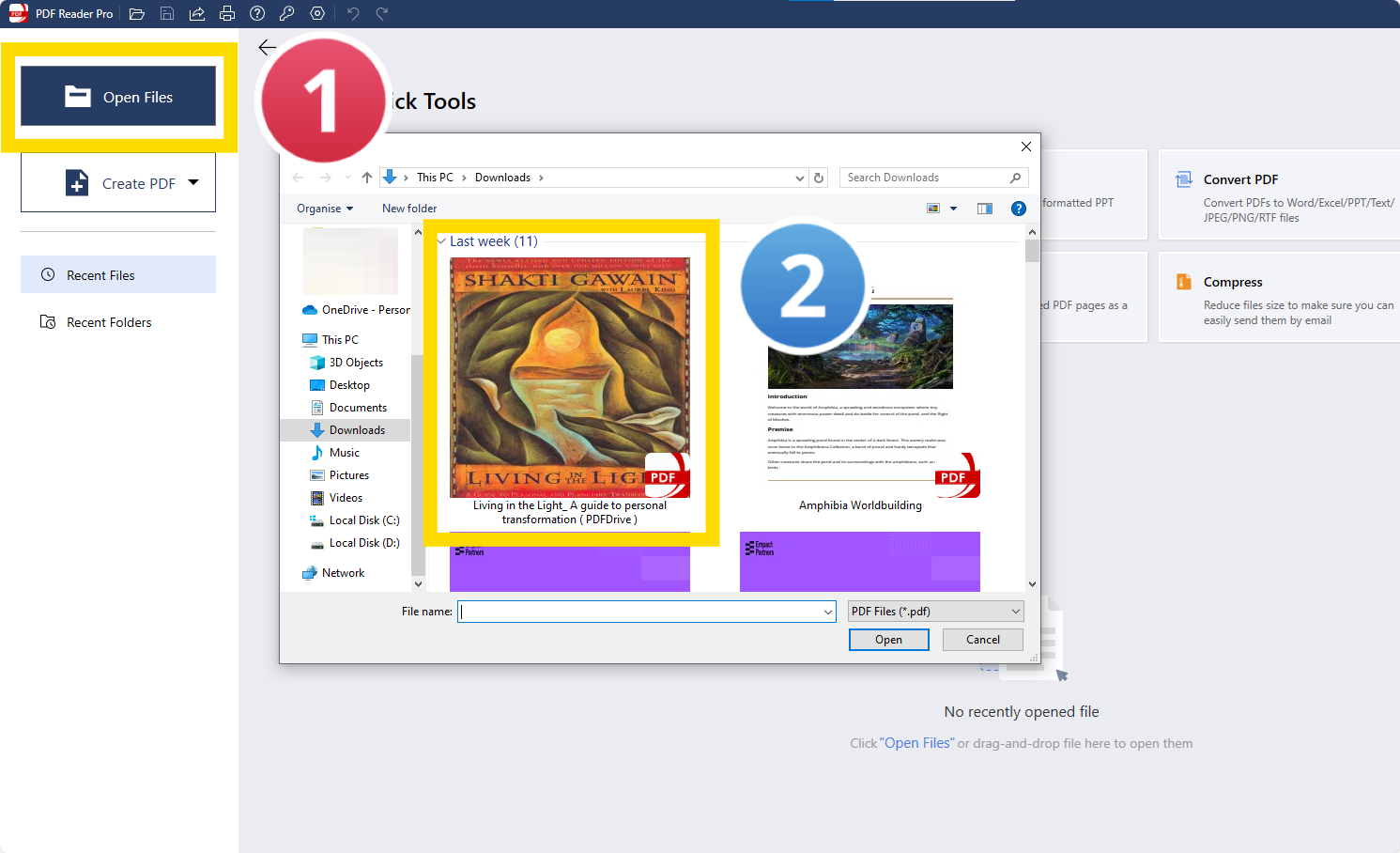This screenshot has height=853, width=1400.
Task: Select Desktop in navigation tree
Action: [x=340, y=385]
